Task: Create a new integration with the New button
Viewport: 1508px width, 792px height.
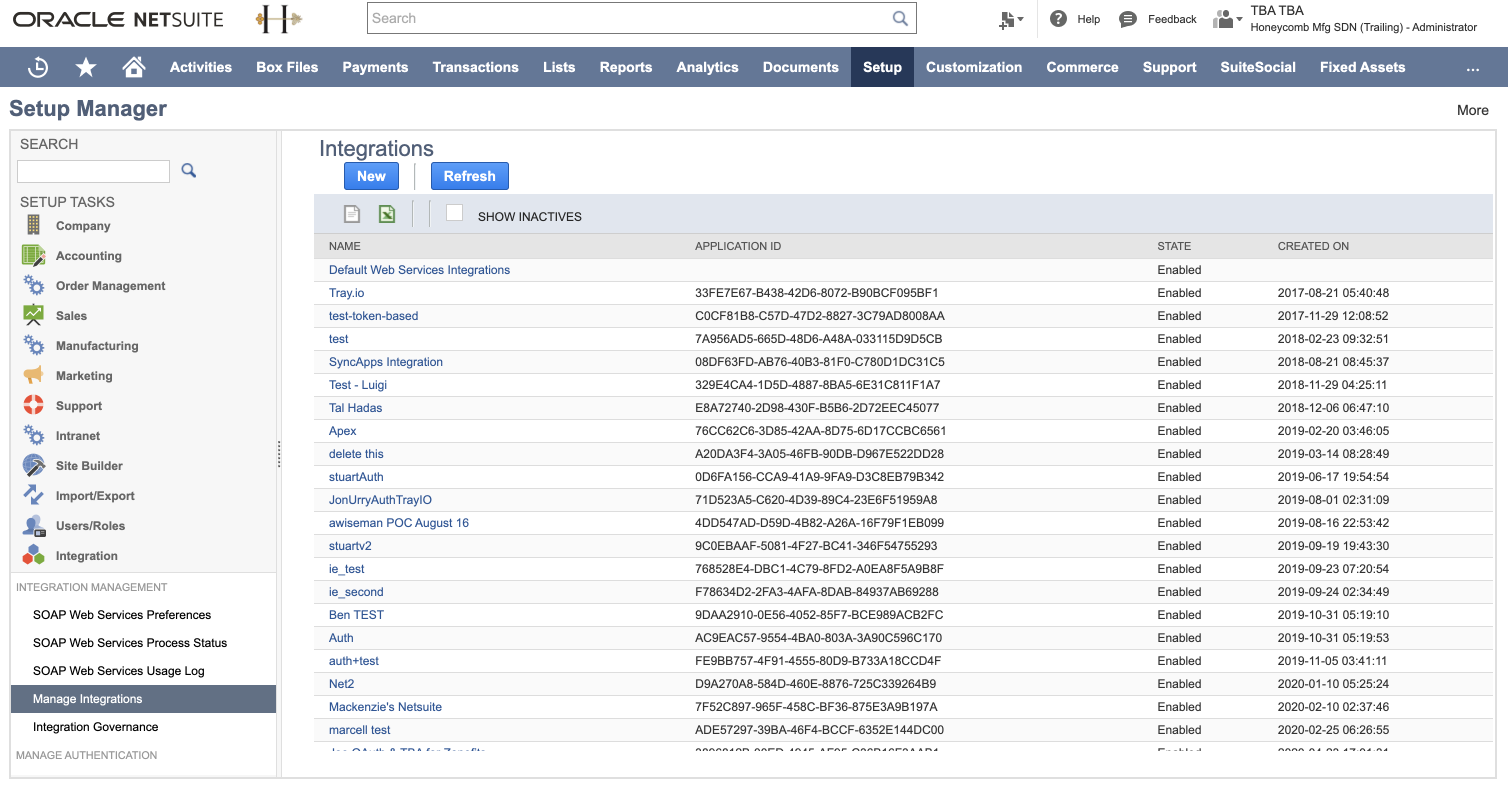Action: 371,176
